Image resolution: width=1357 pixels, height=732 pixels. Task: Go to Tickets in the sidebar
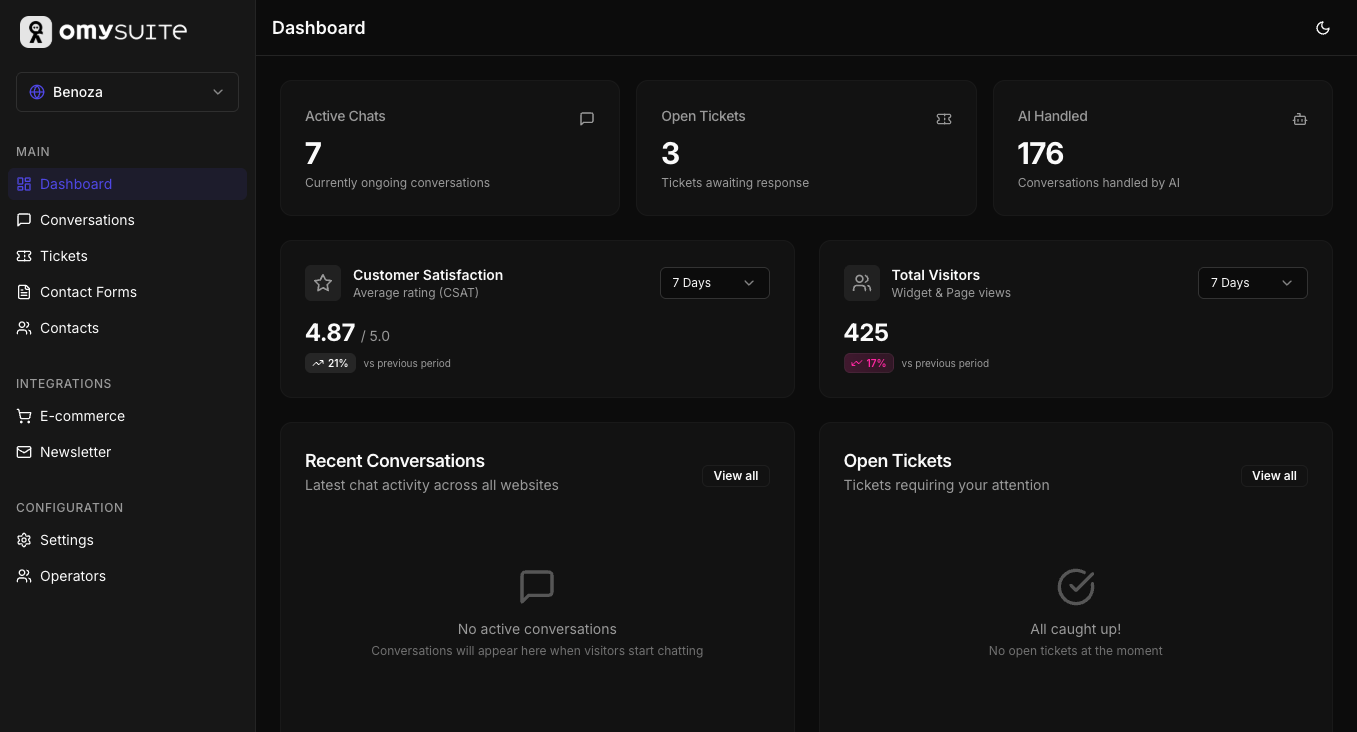click(64, 256)
